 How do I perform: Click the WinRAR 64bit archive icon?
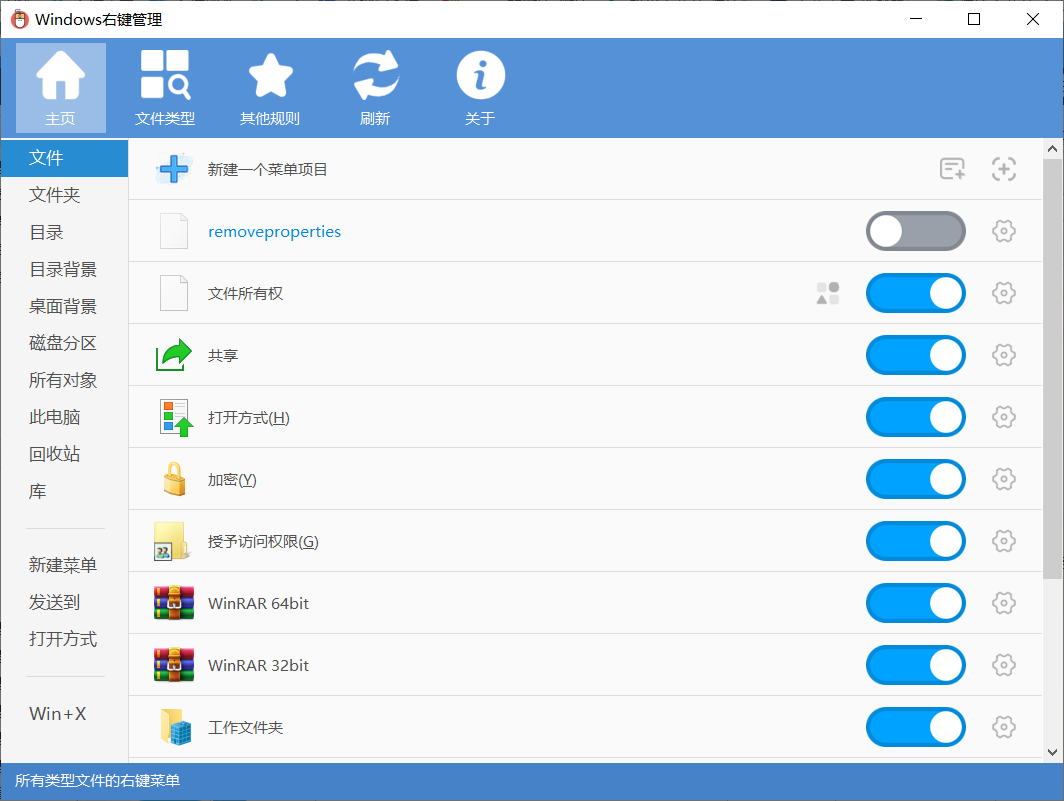[174, 603]
